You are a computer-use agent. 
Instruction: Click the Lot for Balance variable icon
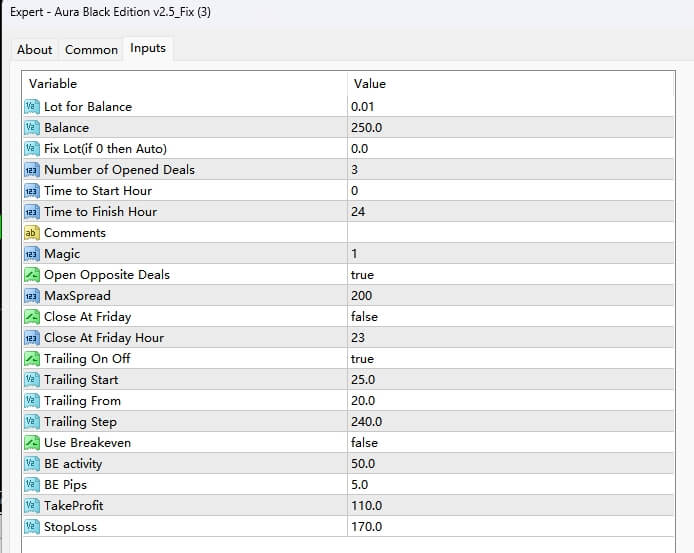31,107
